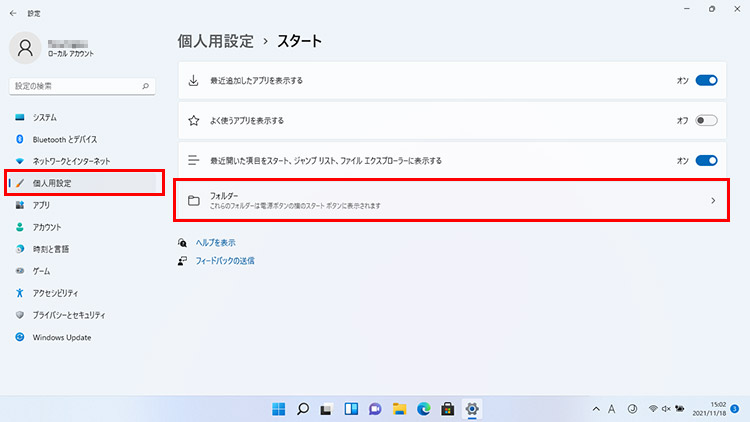Open Microsoft Store from the taskbar
The height and width of the screenshot is (422, 750).
tap(448, 408)
